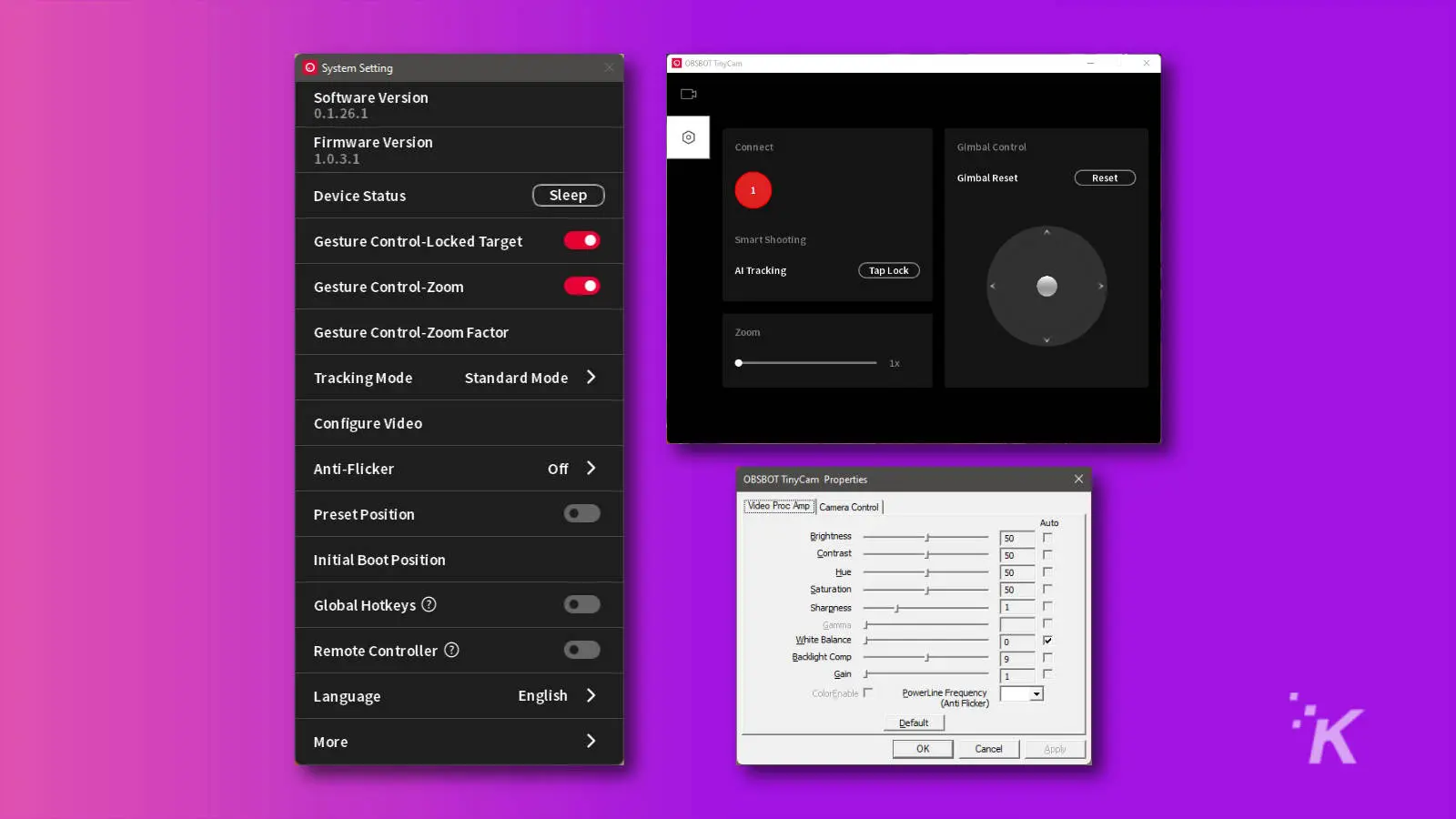Screen dimensions: 1456x819
Task: Switch to Camera Control tab
Action: click(x=849, y=507)
